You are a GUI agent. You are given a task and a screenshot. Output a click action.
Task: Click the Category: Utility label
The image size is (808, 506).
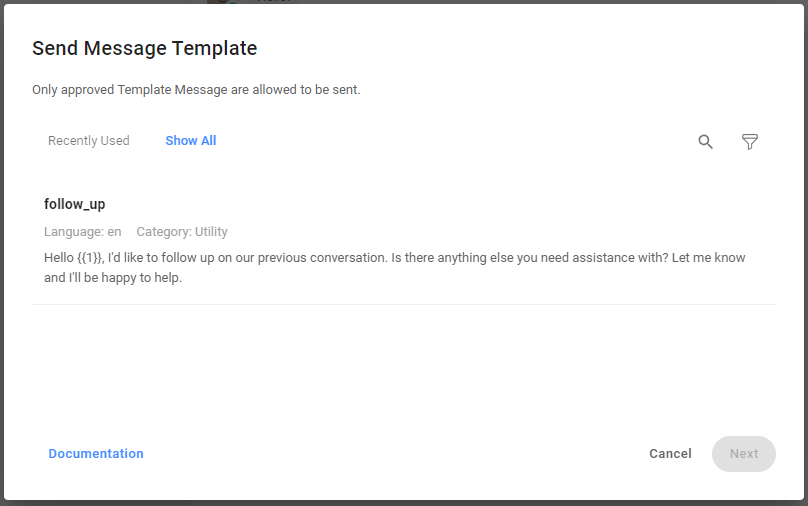pyautogui.click(x=182, y=232)
